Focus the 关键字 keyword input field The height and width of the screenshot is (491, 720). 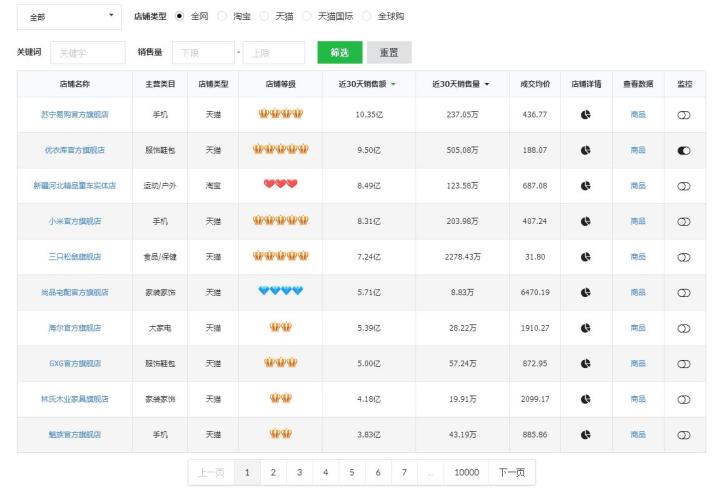[87, 52]
